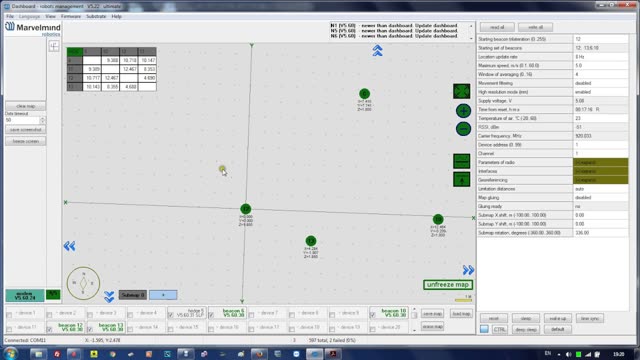Click the device list scroll up arrow
The image size is (640, 360).
pos(414,310)
